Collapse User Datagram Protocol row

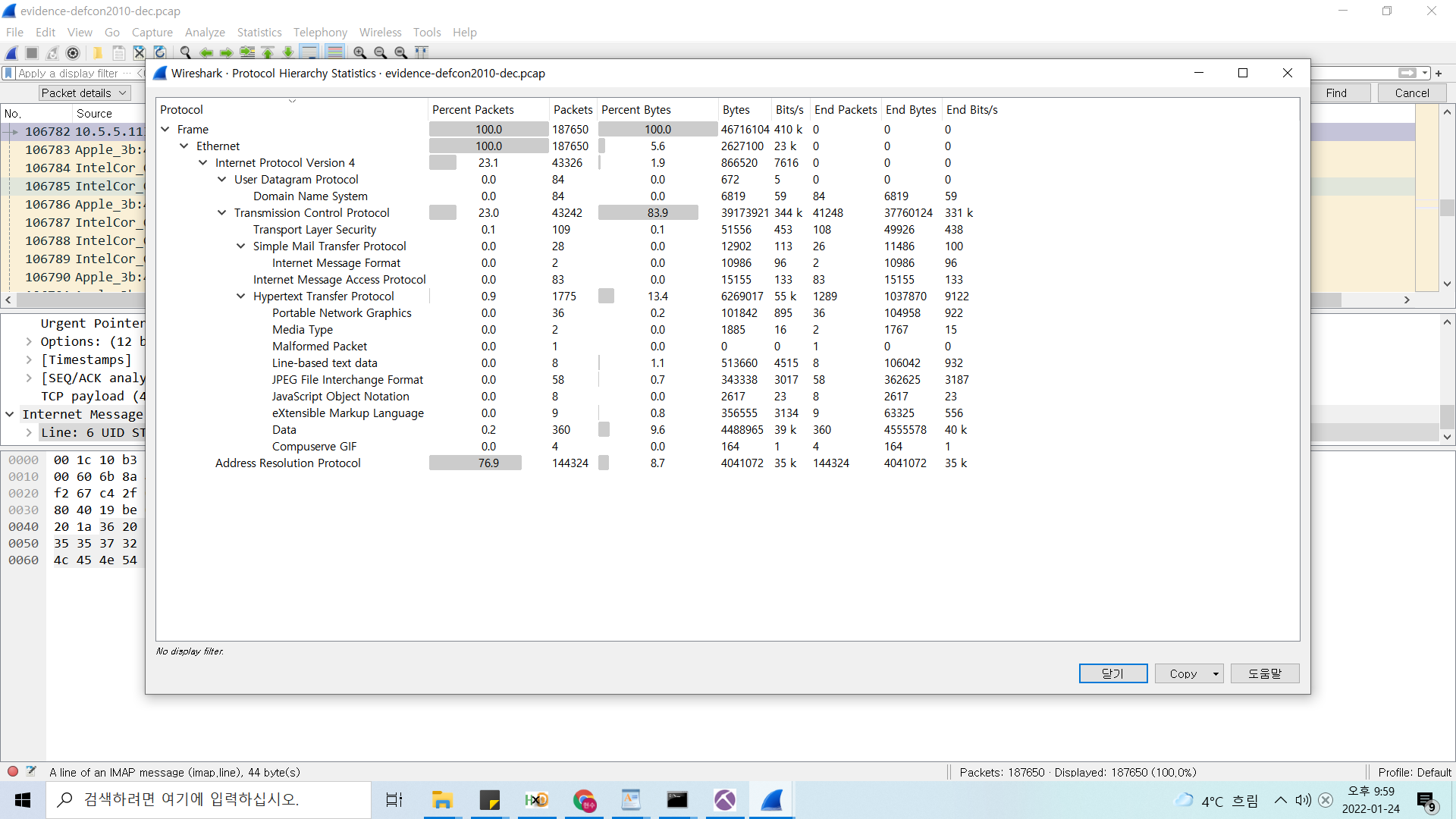tap(222, 180)
